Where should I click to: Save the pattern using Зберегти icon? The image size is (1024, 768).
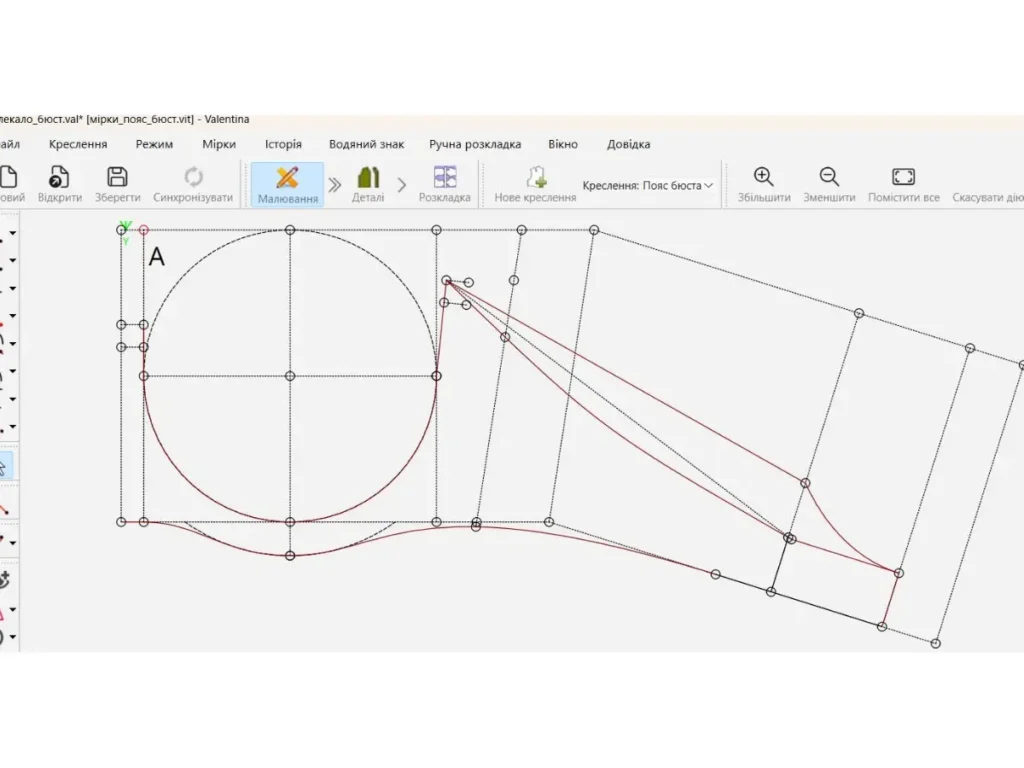117,183
